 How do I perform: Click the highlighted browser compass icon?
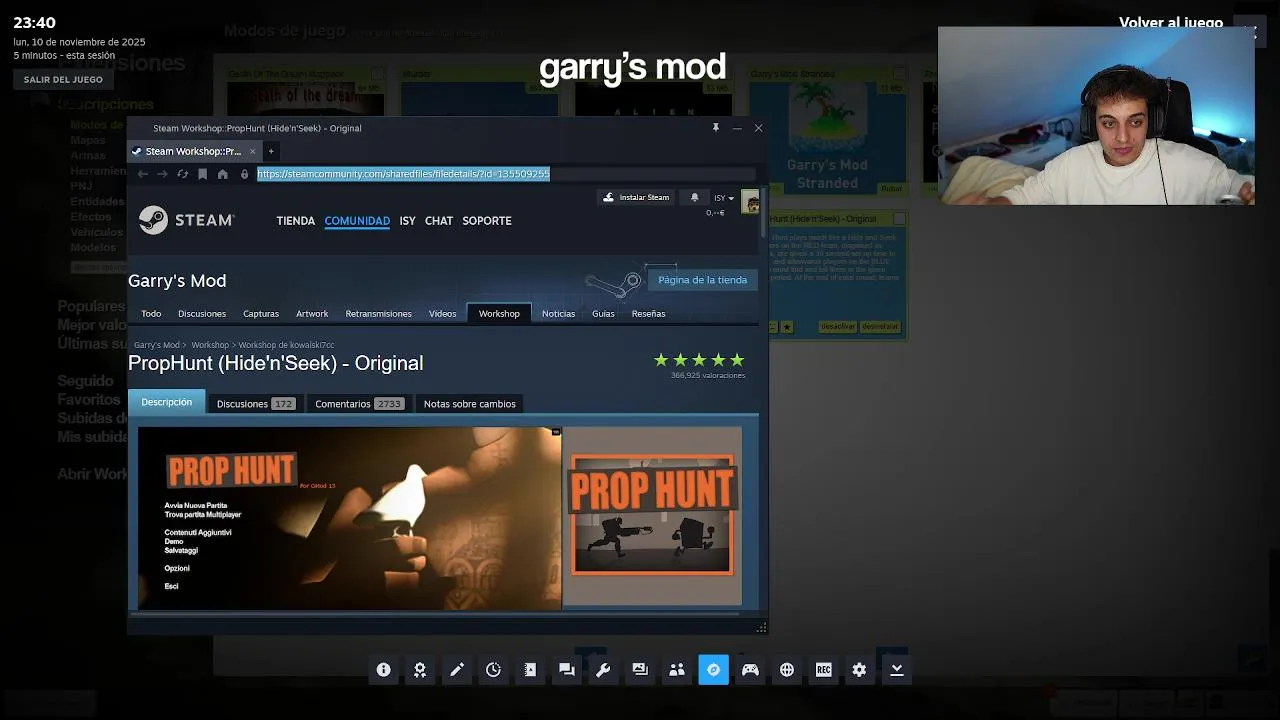click(x=713, y=670)
